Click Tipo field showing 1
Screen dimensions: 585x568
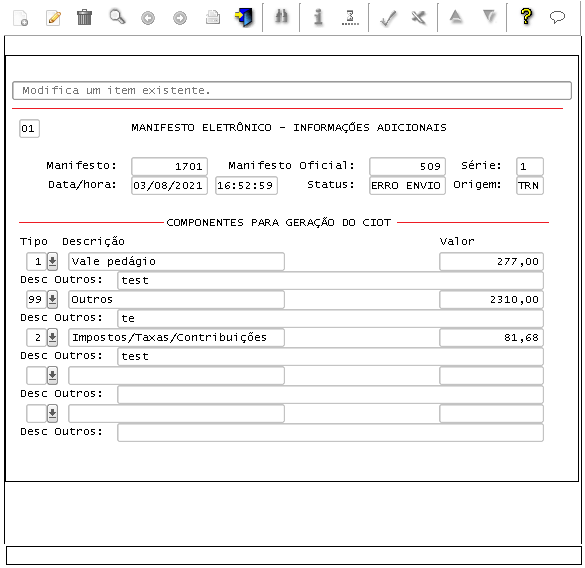coord(37,261)
